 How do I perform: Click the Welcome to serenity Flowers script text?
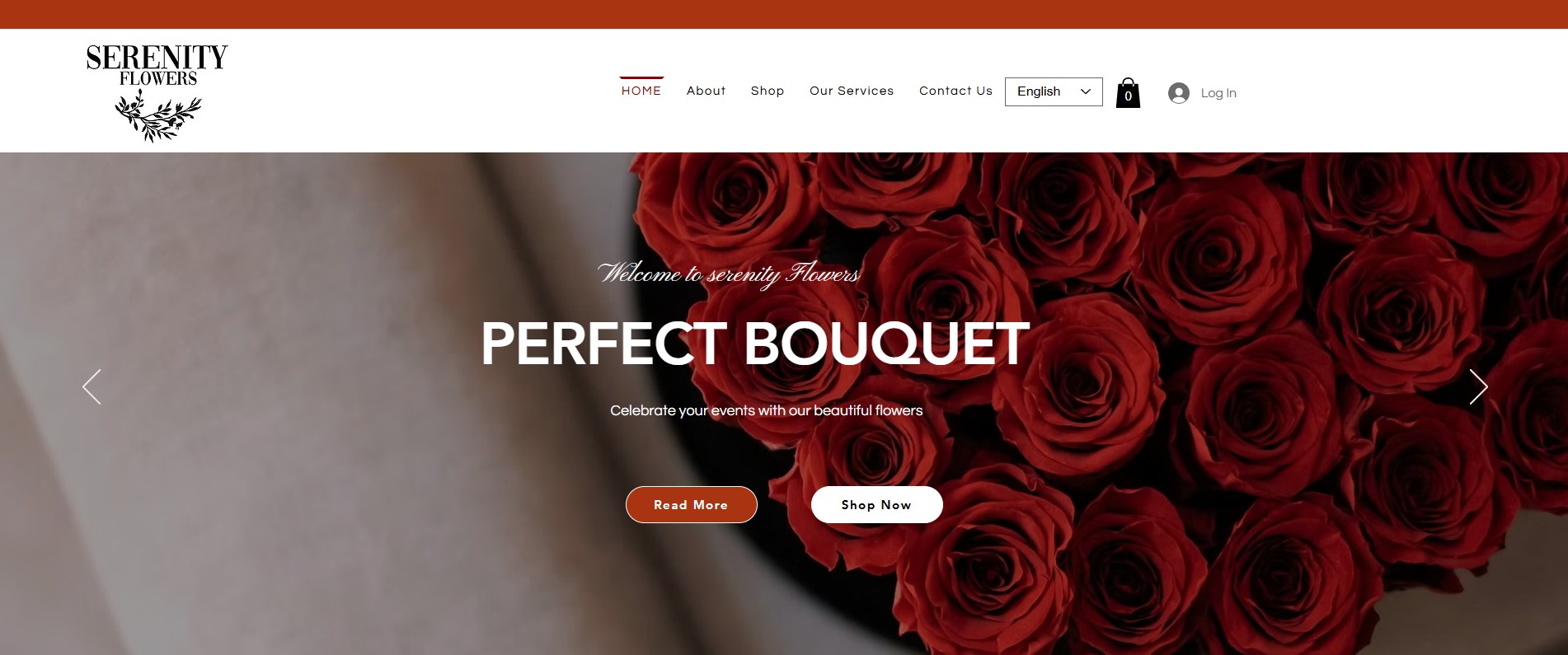tap(729, 274)
